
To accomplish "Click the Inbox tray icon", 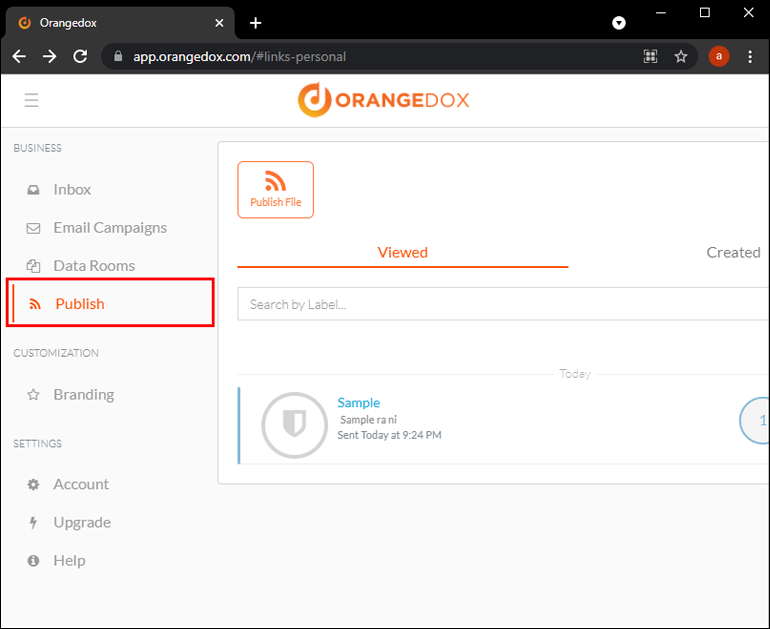I will 33,190.
